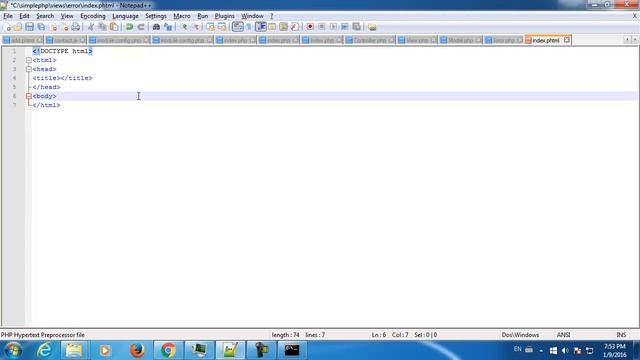This screenshot has width=640, height=360.
Task: Open the File menu
Action: coord(8,16)
